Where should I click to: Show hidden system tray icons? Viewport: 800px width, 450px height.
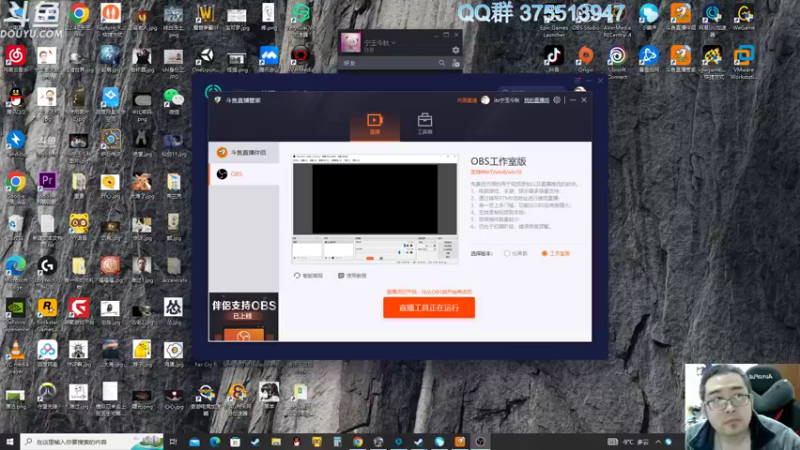658,442
